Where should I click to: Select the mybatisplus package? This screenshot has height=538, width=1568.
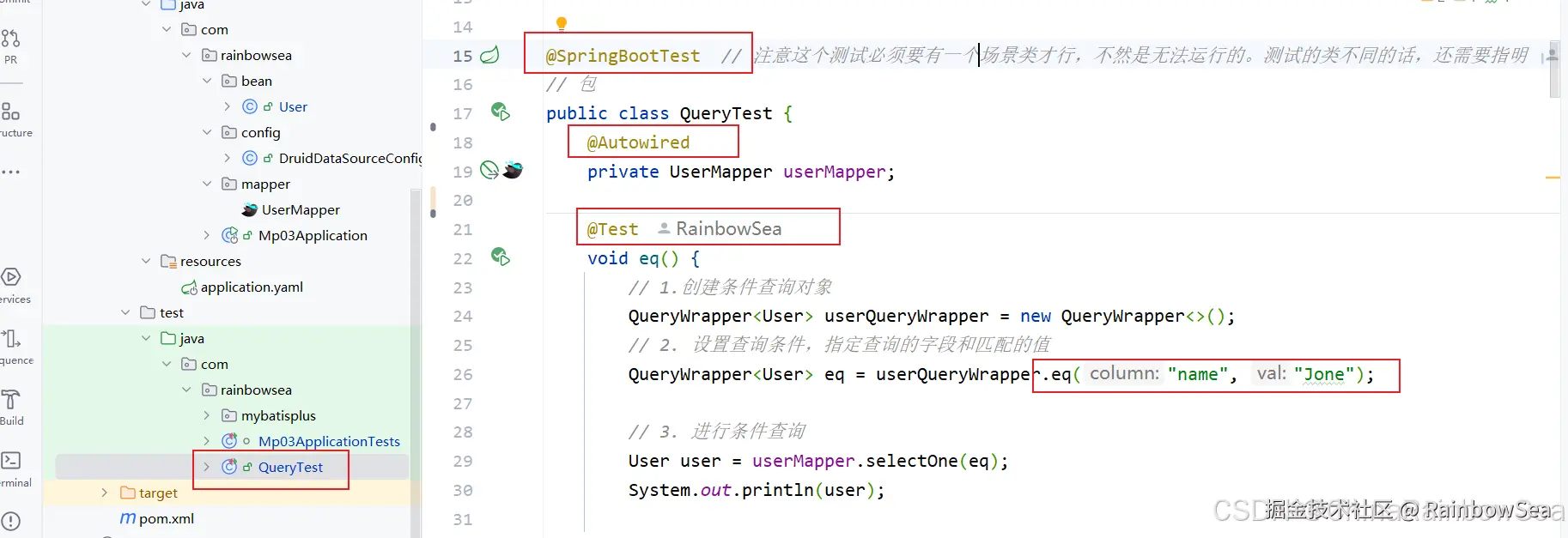[x=278, y=415]
